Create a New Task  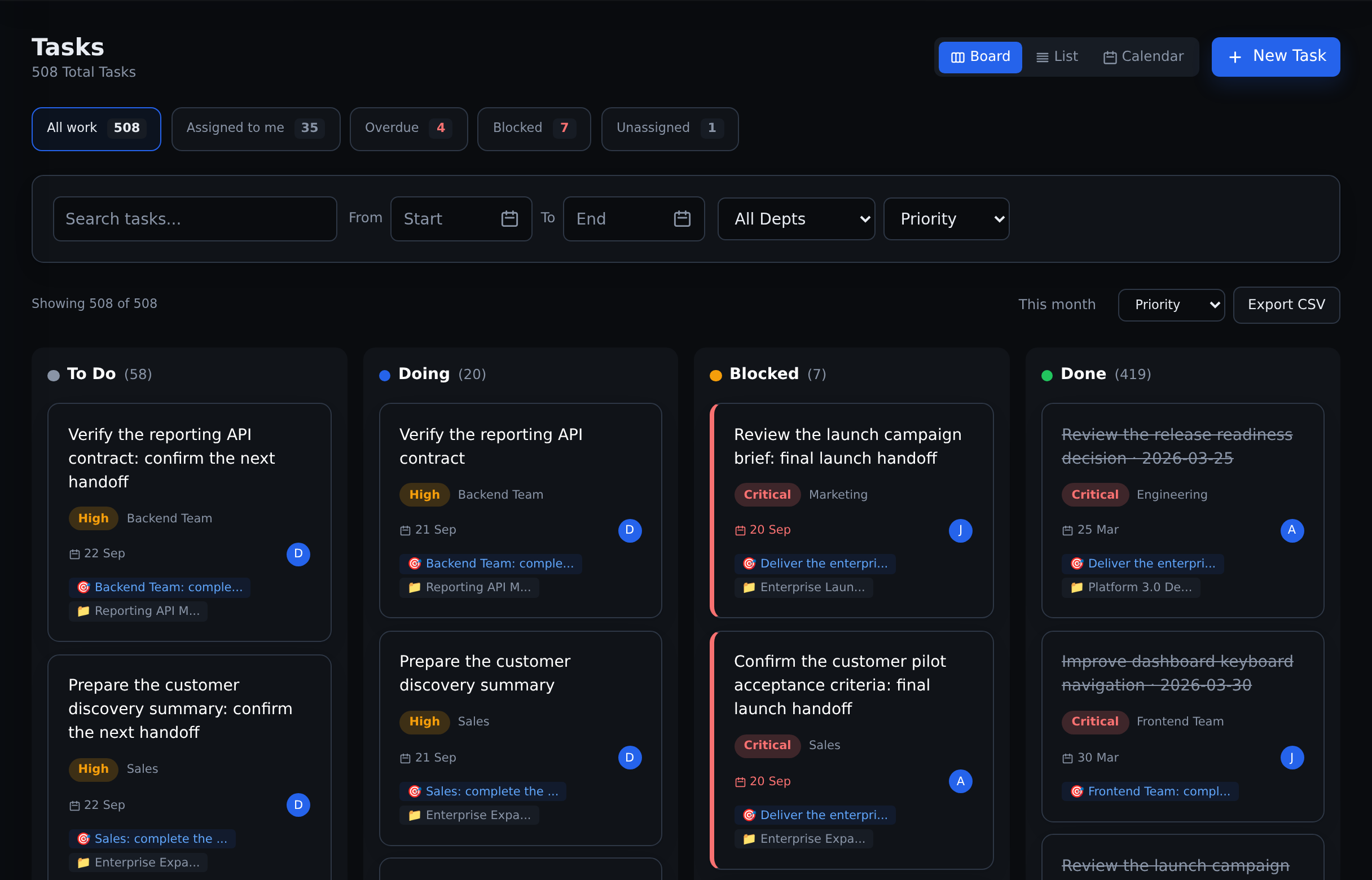pyautogui.click(x=1276, y=56)
